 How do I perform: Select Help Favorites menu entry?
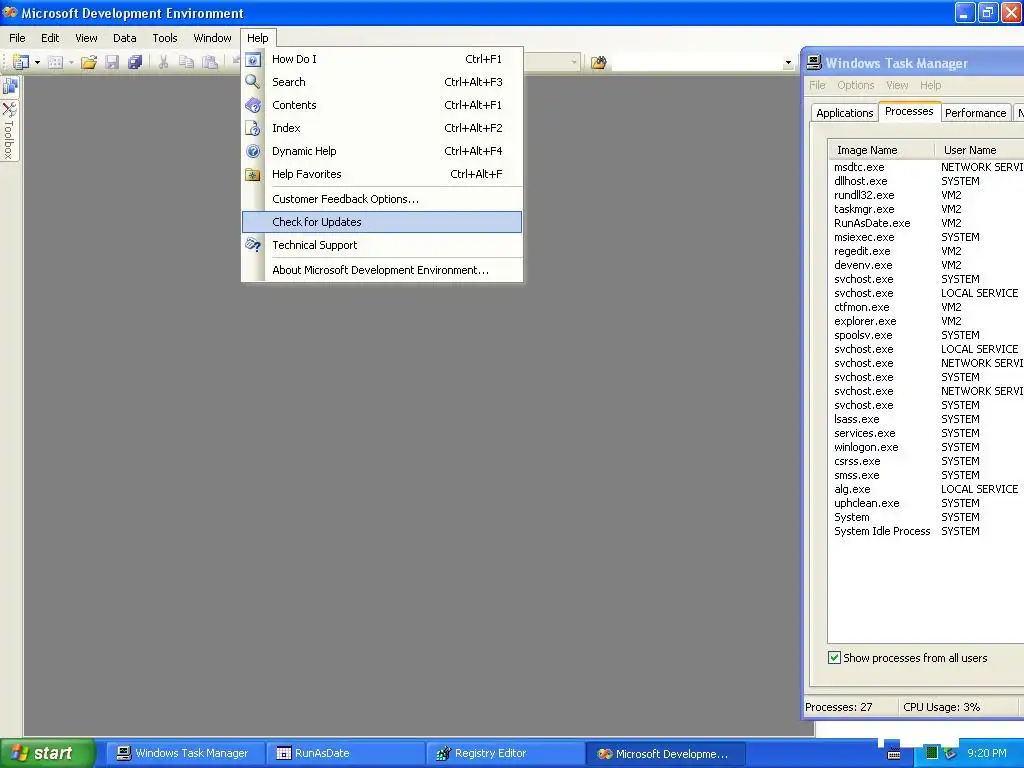coord(382,174)
